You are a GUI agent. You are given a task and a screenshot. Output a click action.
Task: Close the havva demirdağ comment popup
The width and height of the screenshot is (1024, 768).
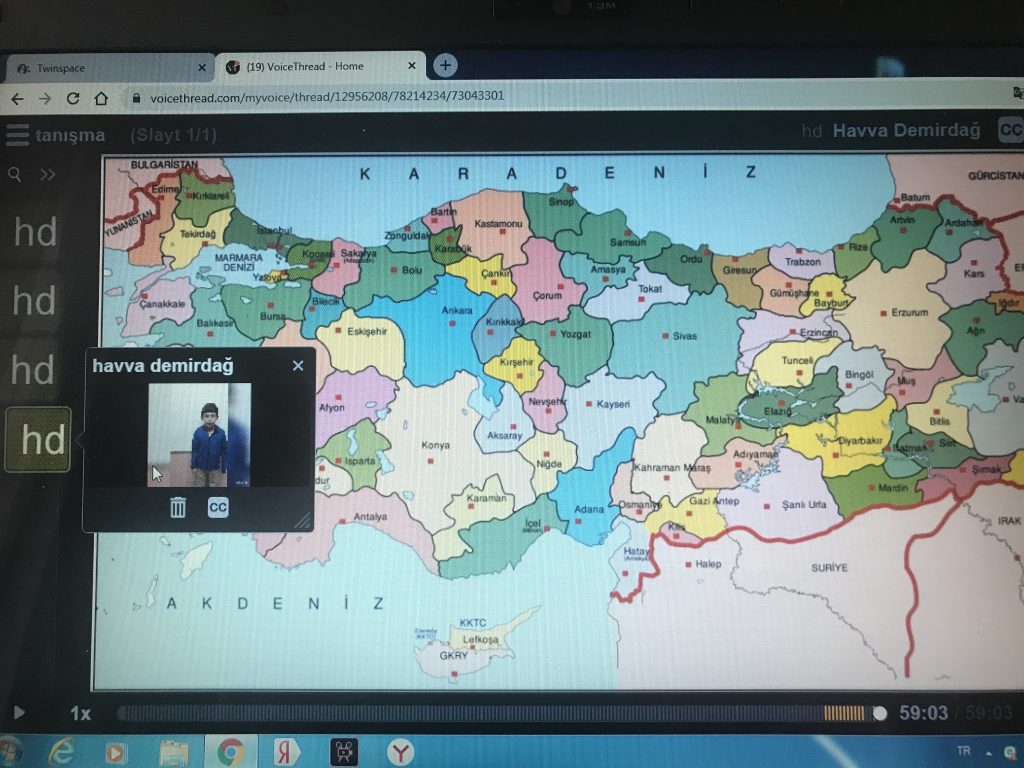click(x=297, y=366)
